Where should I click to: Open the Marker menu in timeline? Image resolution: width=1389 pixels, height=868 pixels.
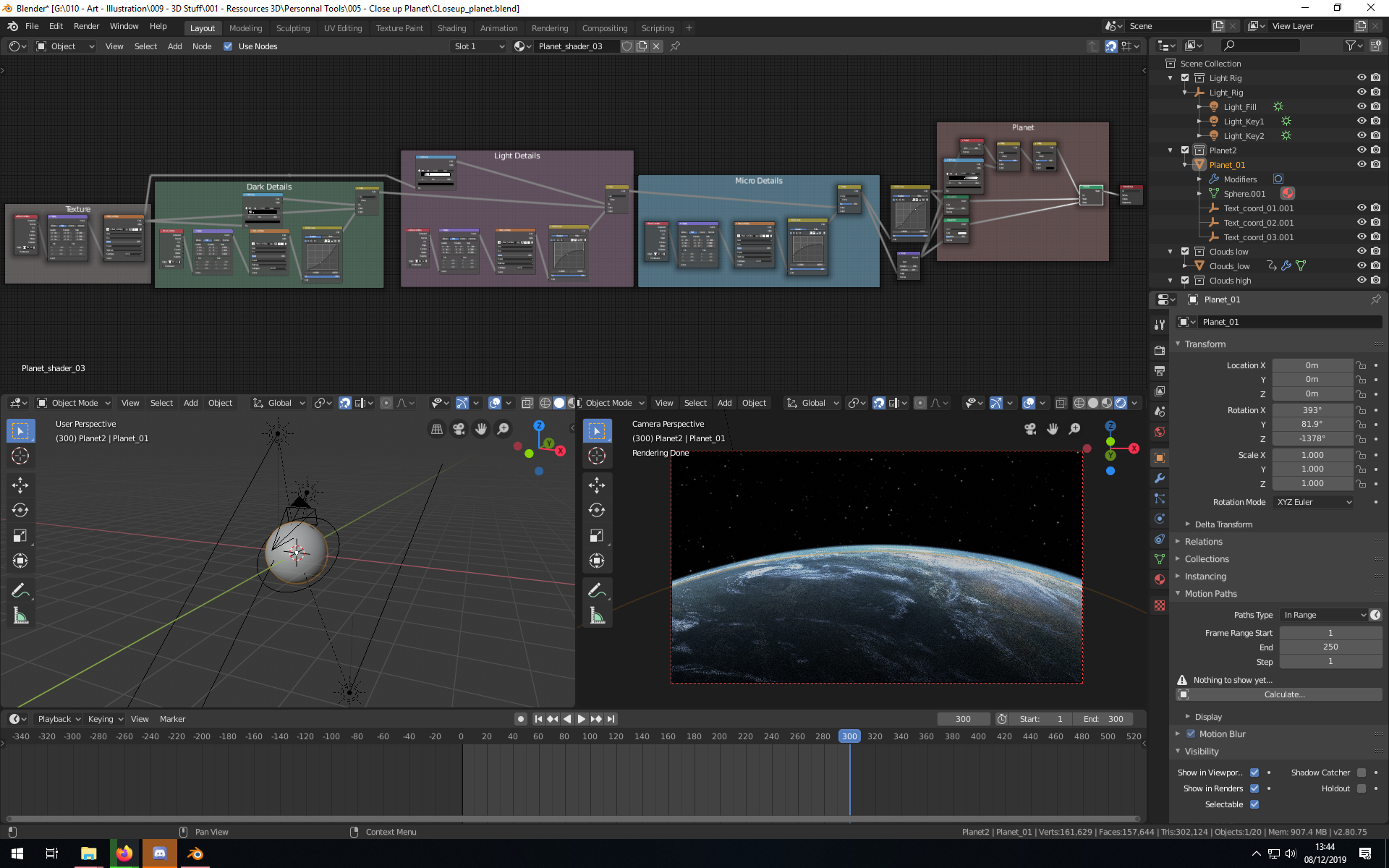pos(172,719)
